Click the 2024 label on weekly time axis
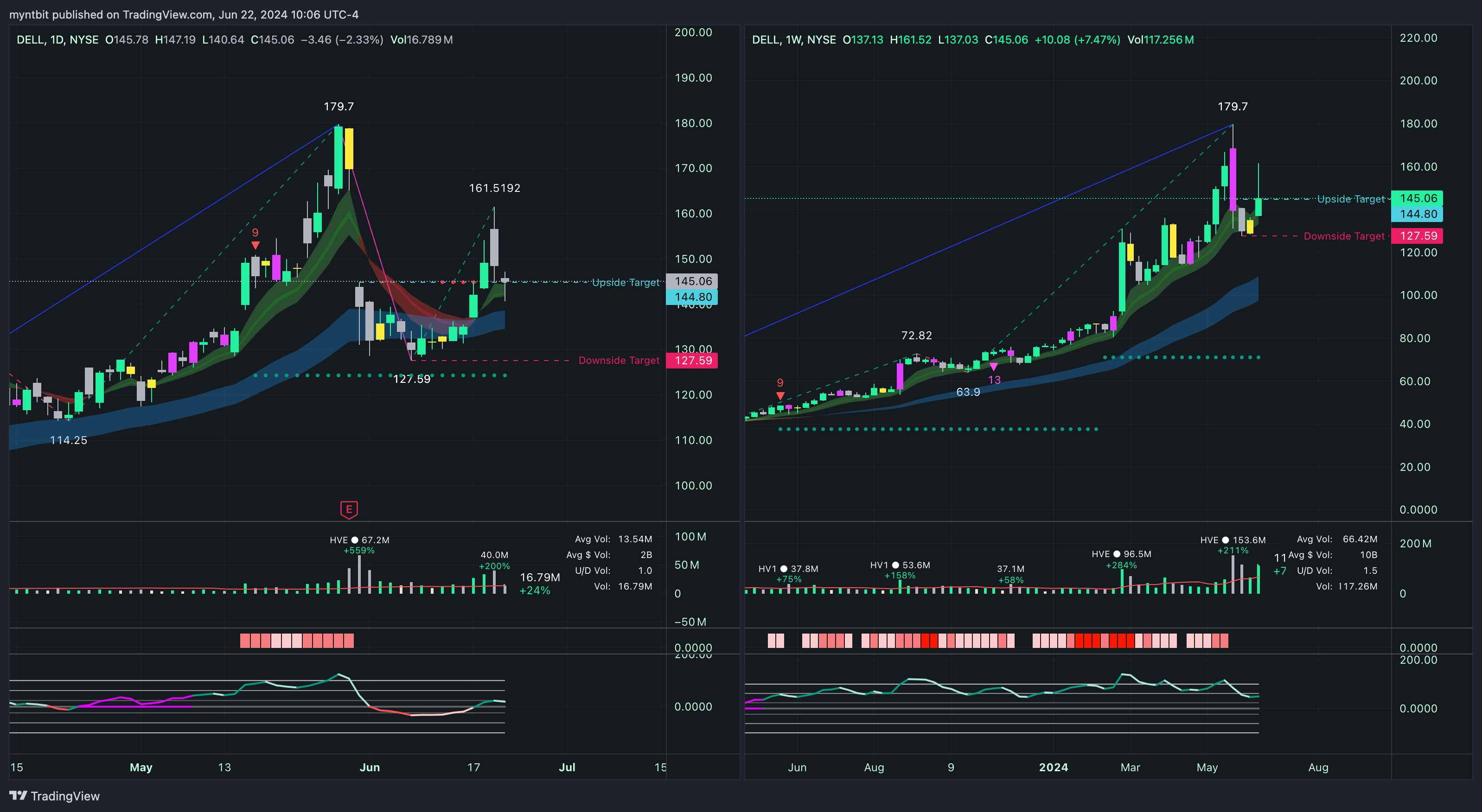This screenshot has width=1482, height=812. [x=1054, y=767]
